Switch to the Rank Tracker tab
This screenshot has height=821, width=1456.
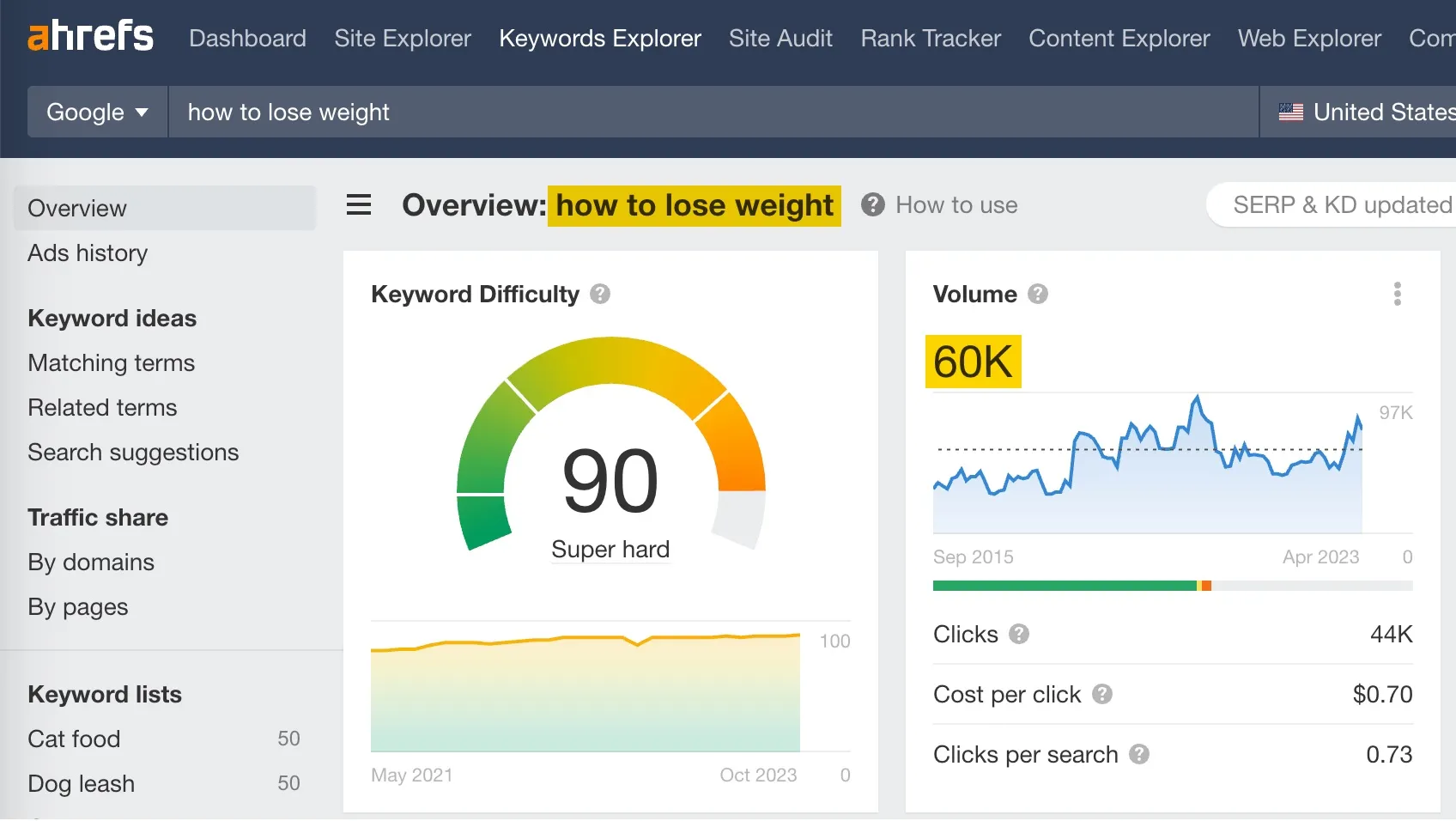(931, 39)
